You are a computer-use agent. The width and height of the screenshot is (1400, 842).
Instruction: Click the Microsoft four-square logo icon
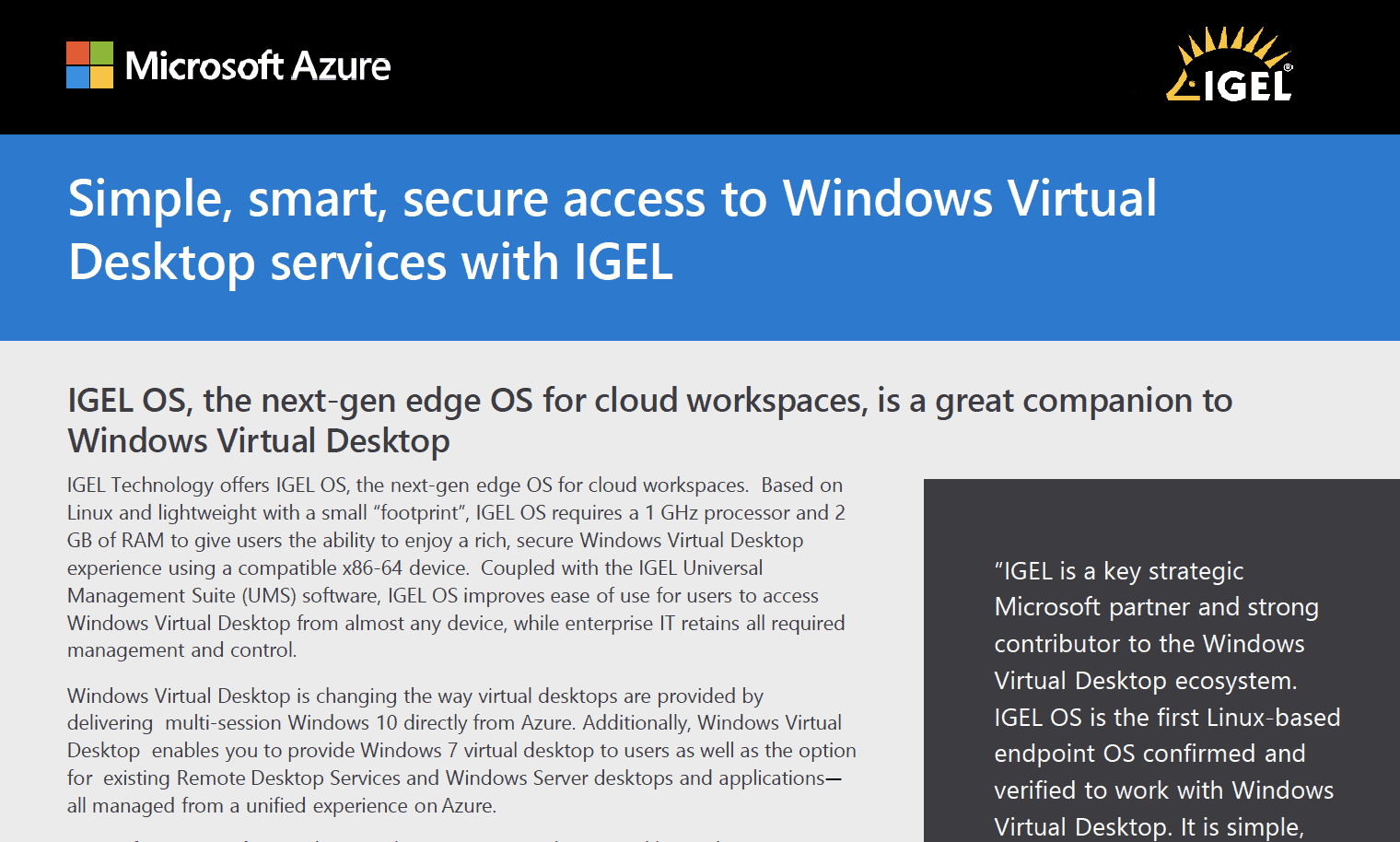(x=89, y=65)
